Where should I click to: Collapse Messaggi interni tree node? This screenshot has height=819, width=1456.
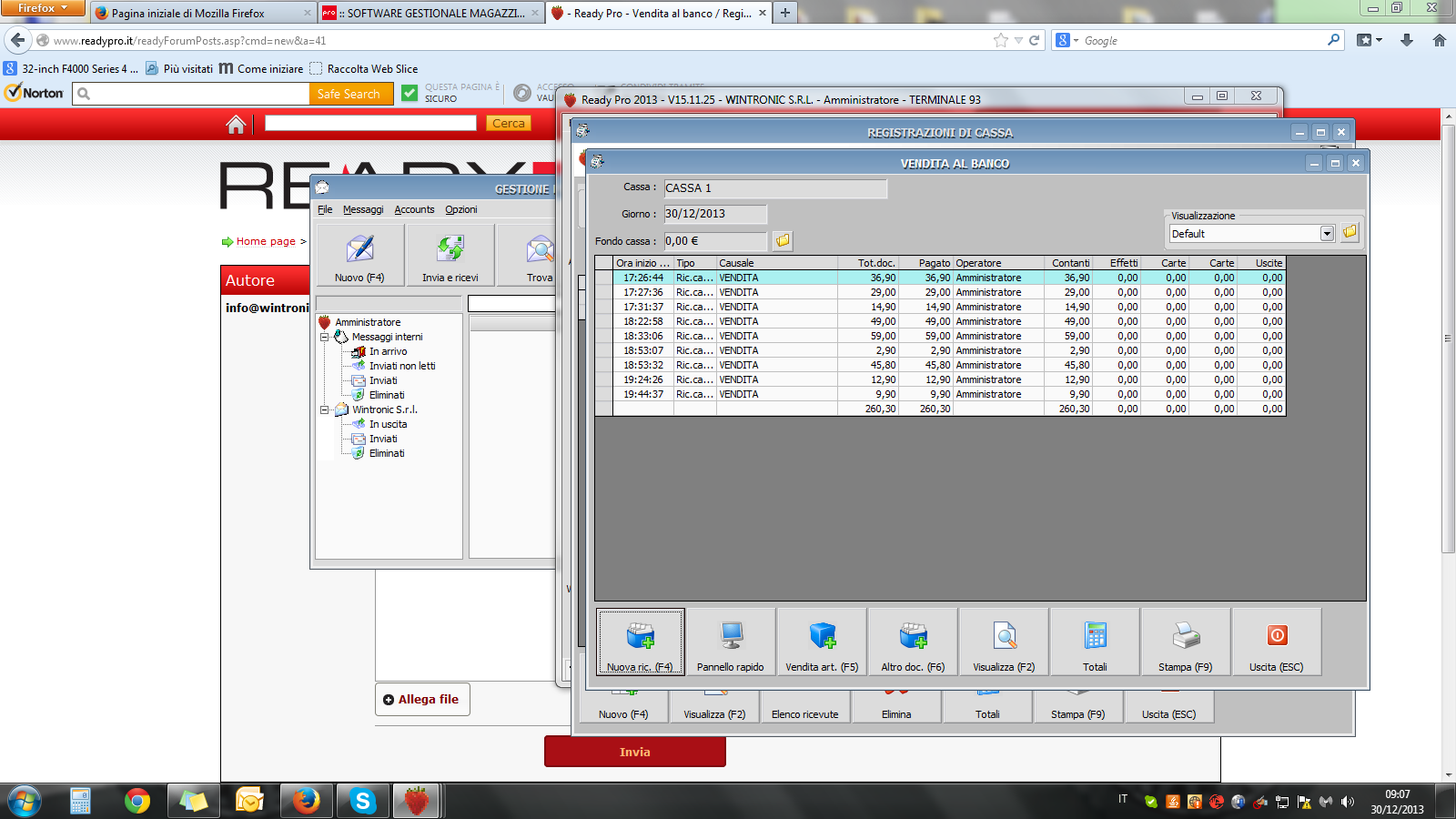(x=325, y=337)
